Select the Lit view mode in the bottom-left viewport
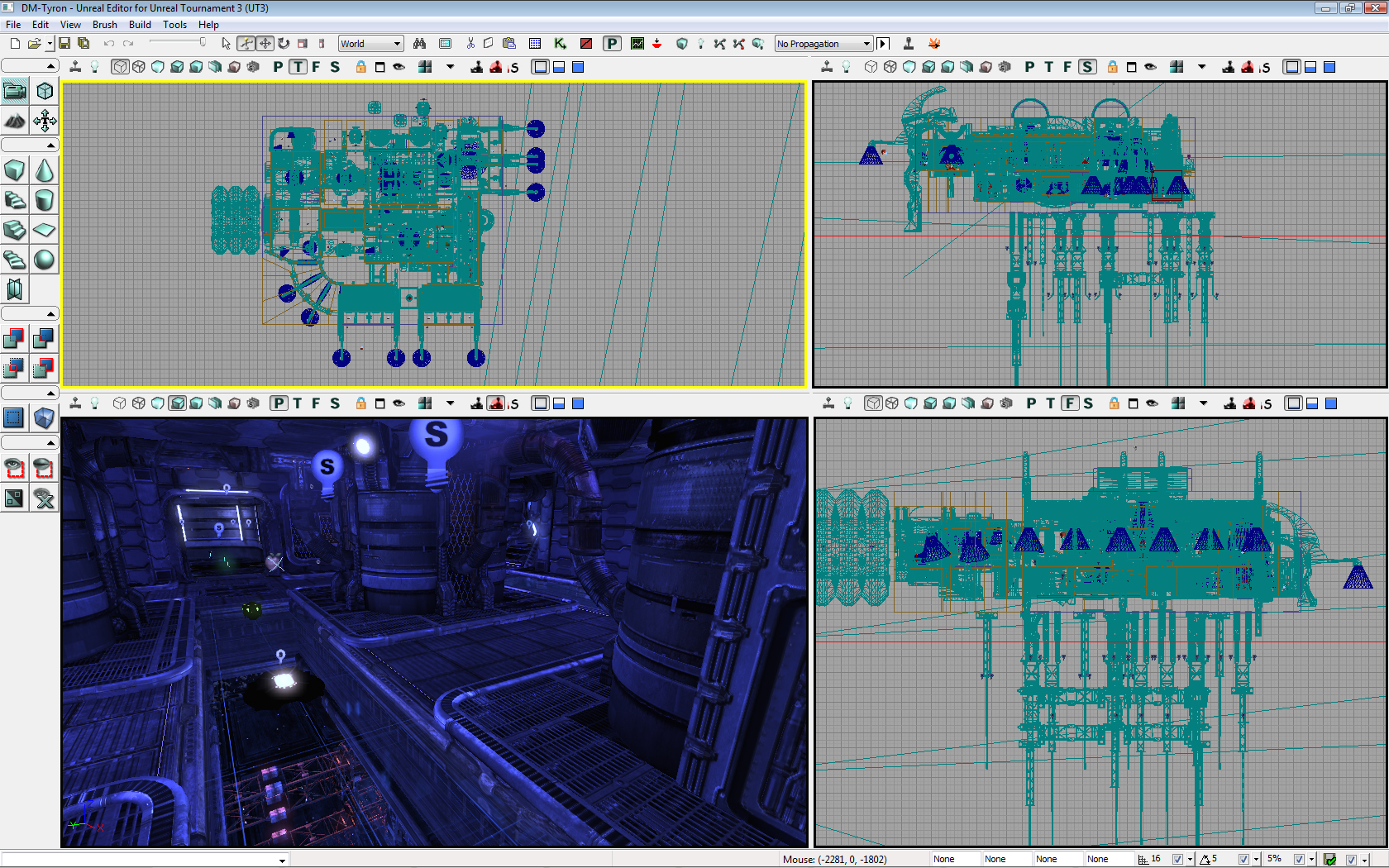1389x868 pixels. point(177,403)
